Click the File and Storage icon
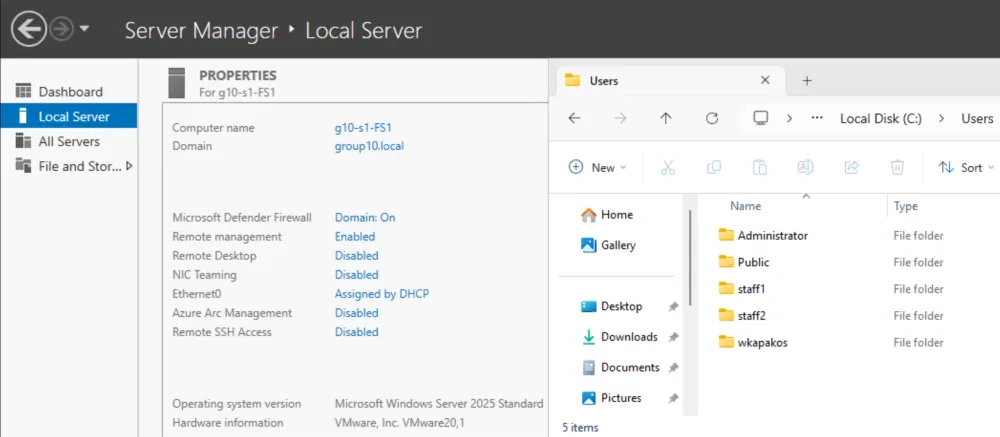This screenshot has height=437, width=1000. click(24, 166)
